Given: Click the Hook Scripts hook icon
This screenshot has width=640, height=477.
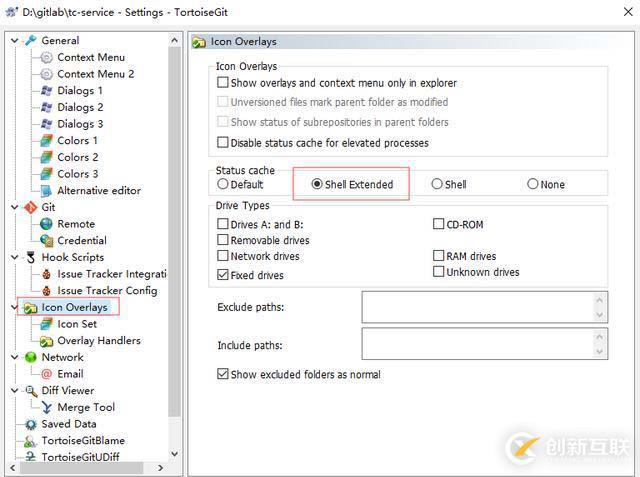Looking at the screenshot, I should [31, 257].
